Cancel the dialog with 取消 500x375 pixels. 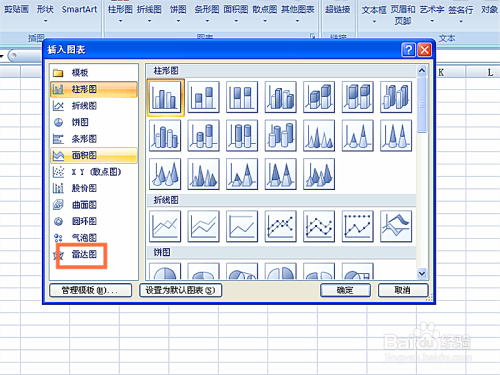[403, 290]
